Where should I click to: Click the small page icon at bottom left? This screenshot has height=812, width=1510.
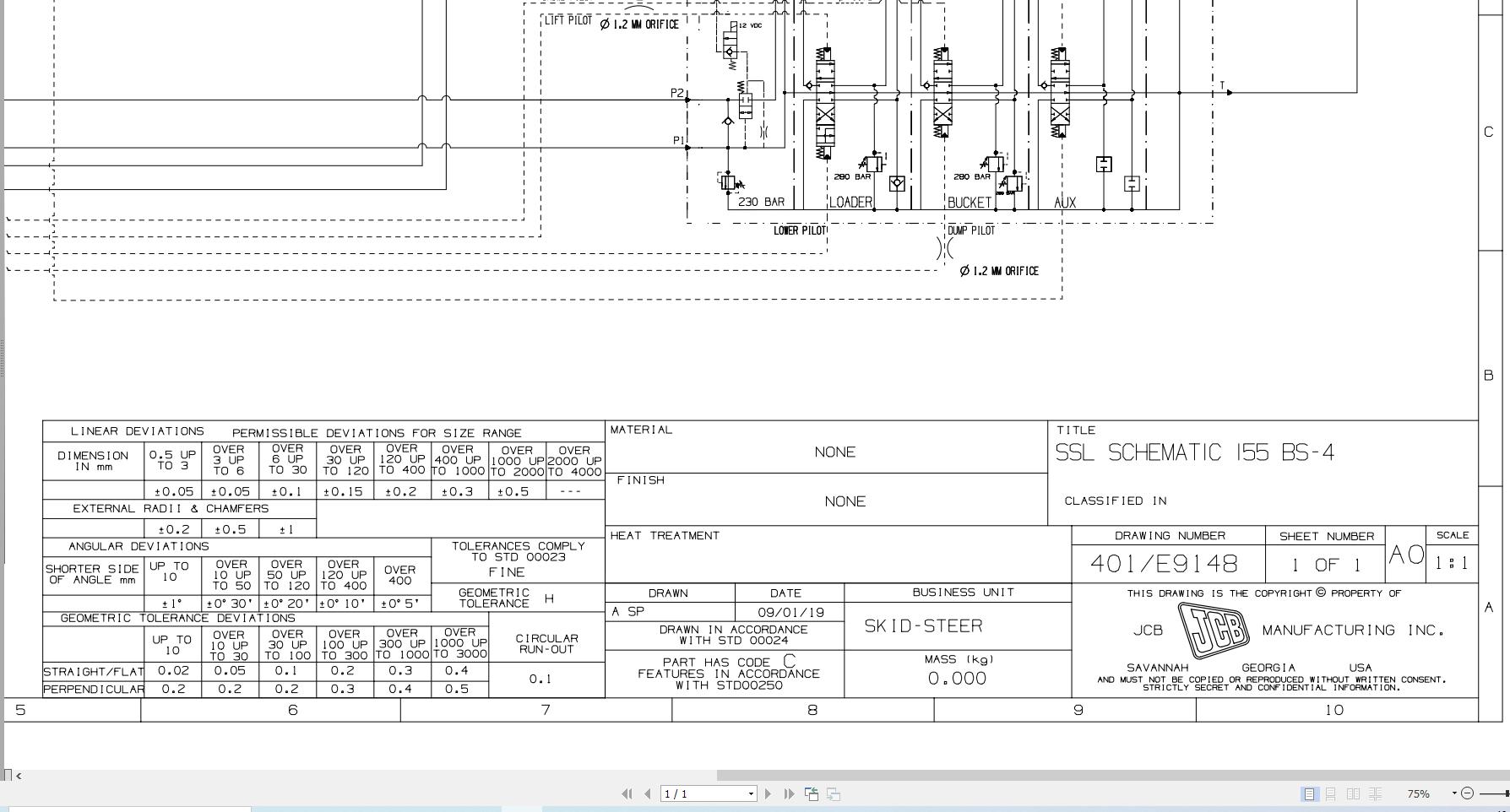point(8,775)
